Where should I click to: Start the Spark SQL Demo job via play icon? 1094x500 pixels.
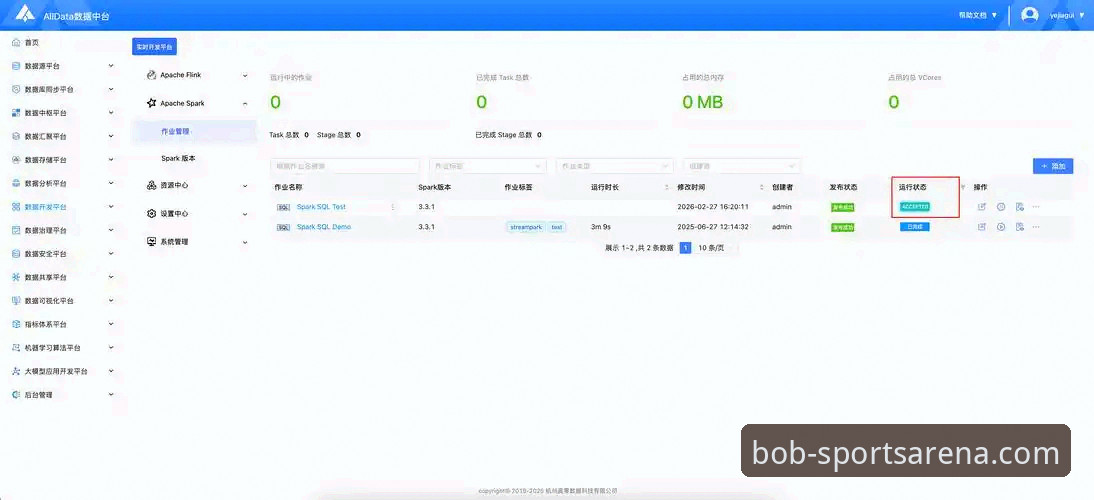[1001, 227]
